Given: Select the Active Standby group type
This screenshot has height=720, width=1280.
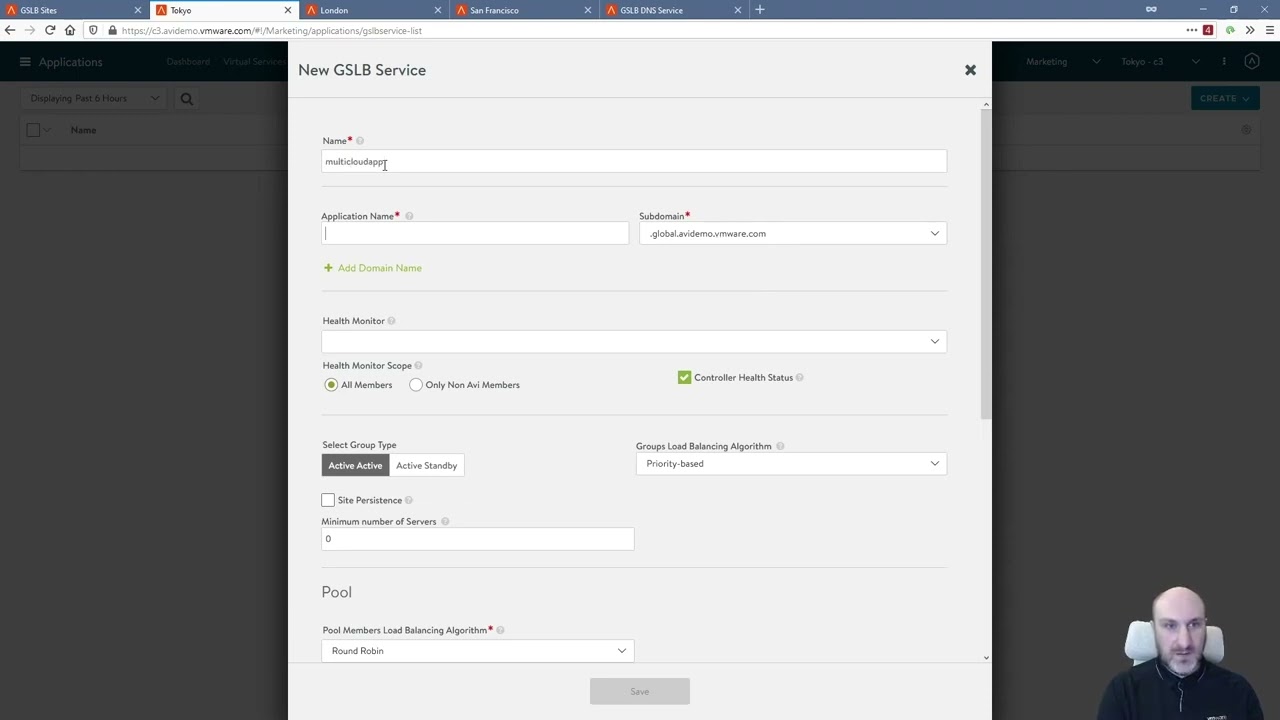Looking at the screenshot, I should click(426, 465).
